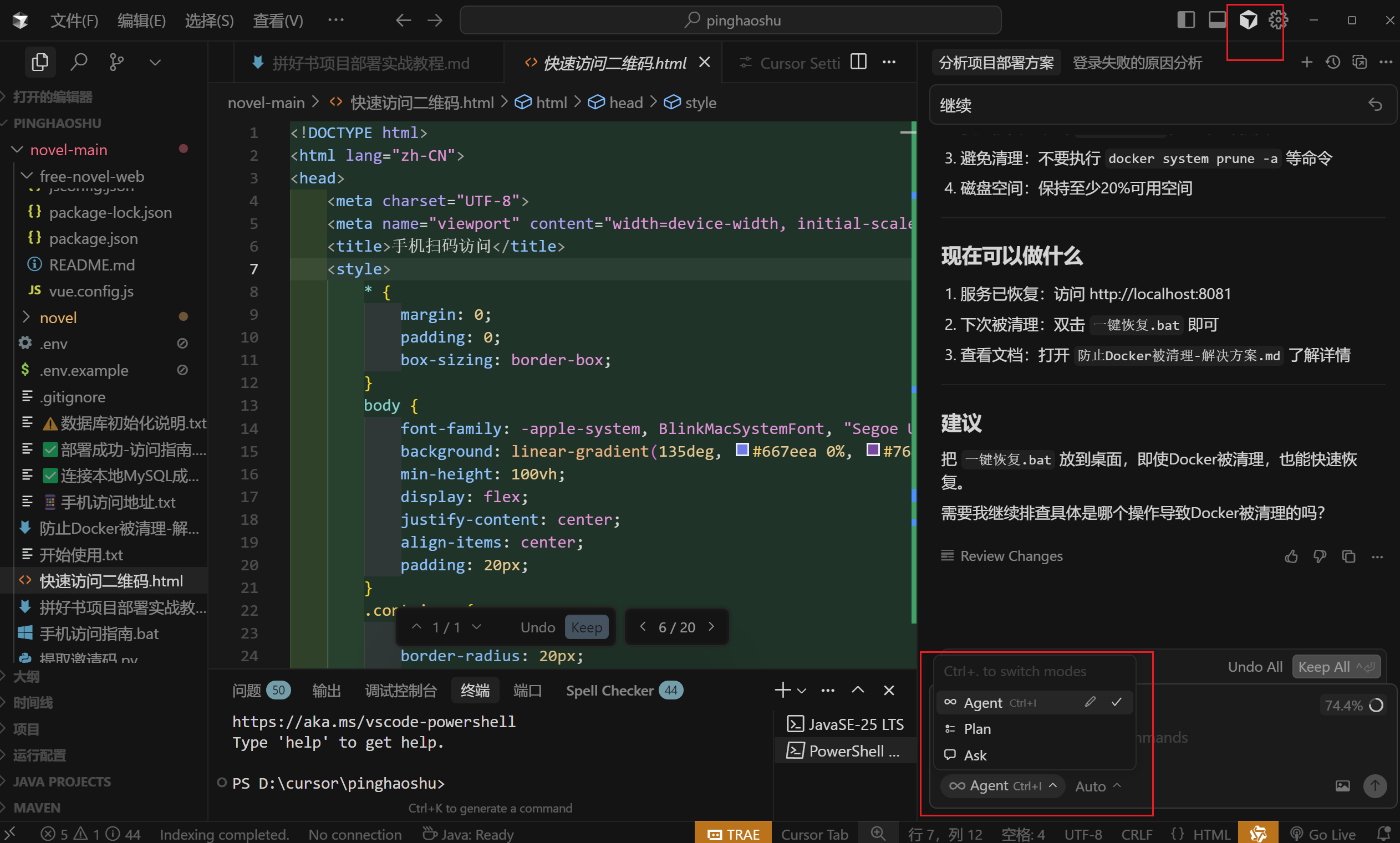Open the Source Control view
Image resolution: width=1400 pixels, height=843 pixels.
tap(116, 62)
